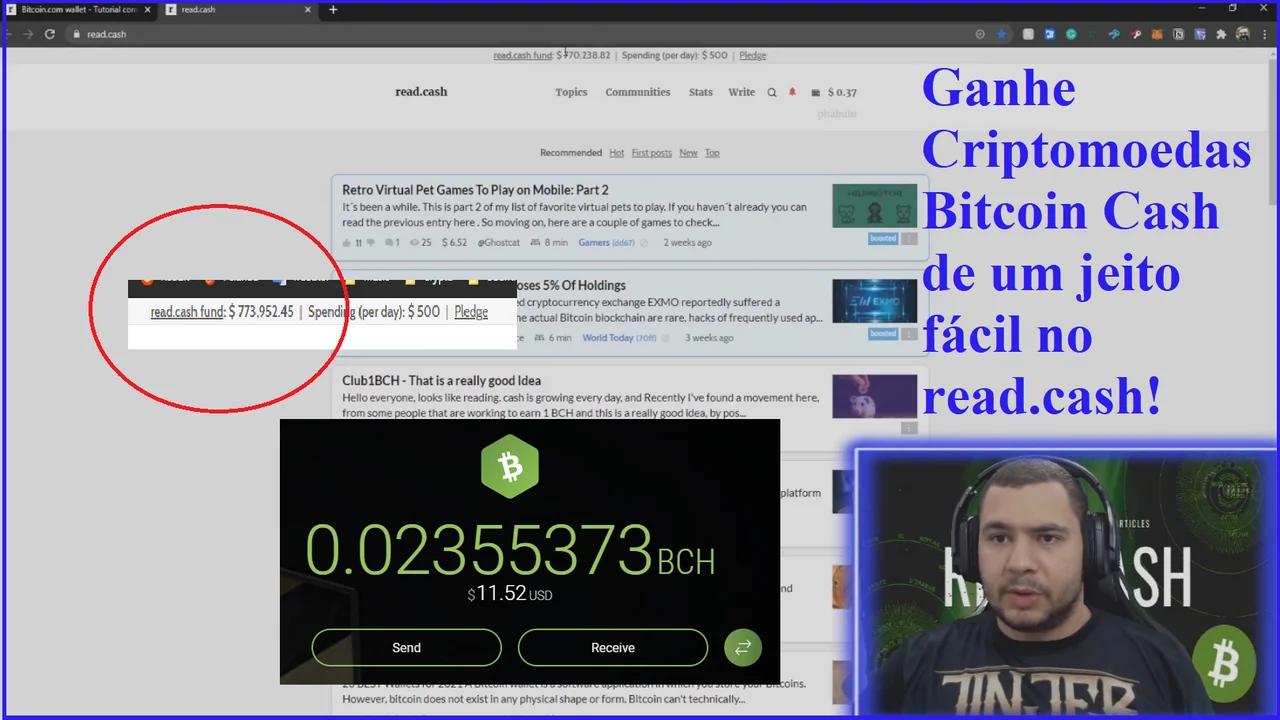Viewport: 1280px width, 720px height.
Task: Open the read.cash search magnifier icon
Action: (771, 92)
